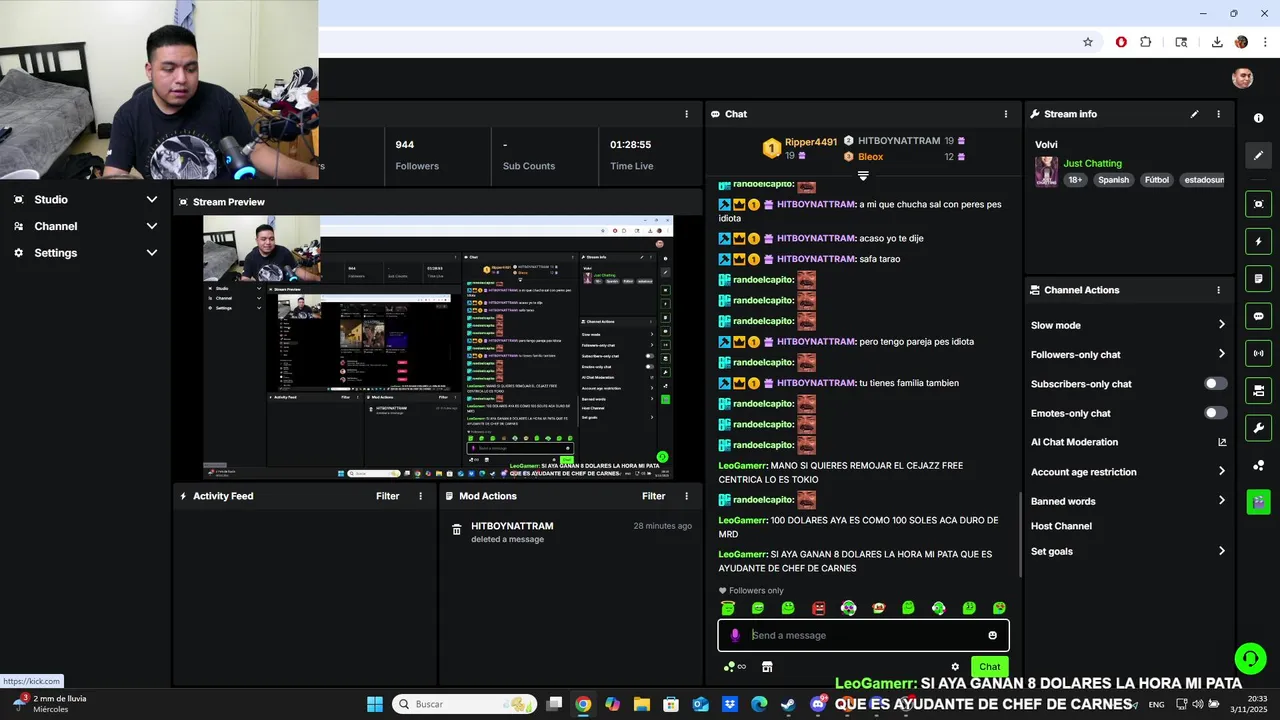
Task: Open the info icon in right sidebar
Action: [x=1258, y=118]
